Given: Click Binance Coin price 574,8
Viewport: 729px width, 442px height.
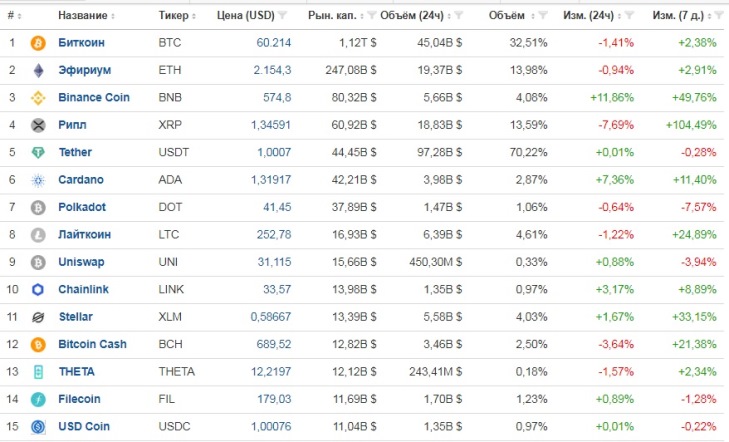Looking at the screenshot, I should coord(277,98).
